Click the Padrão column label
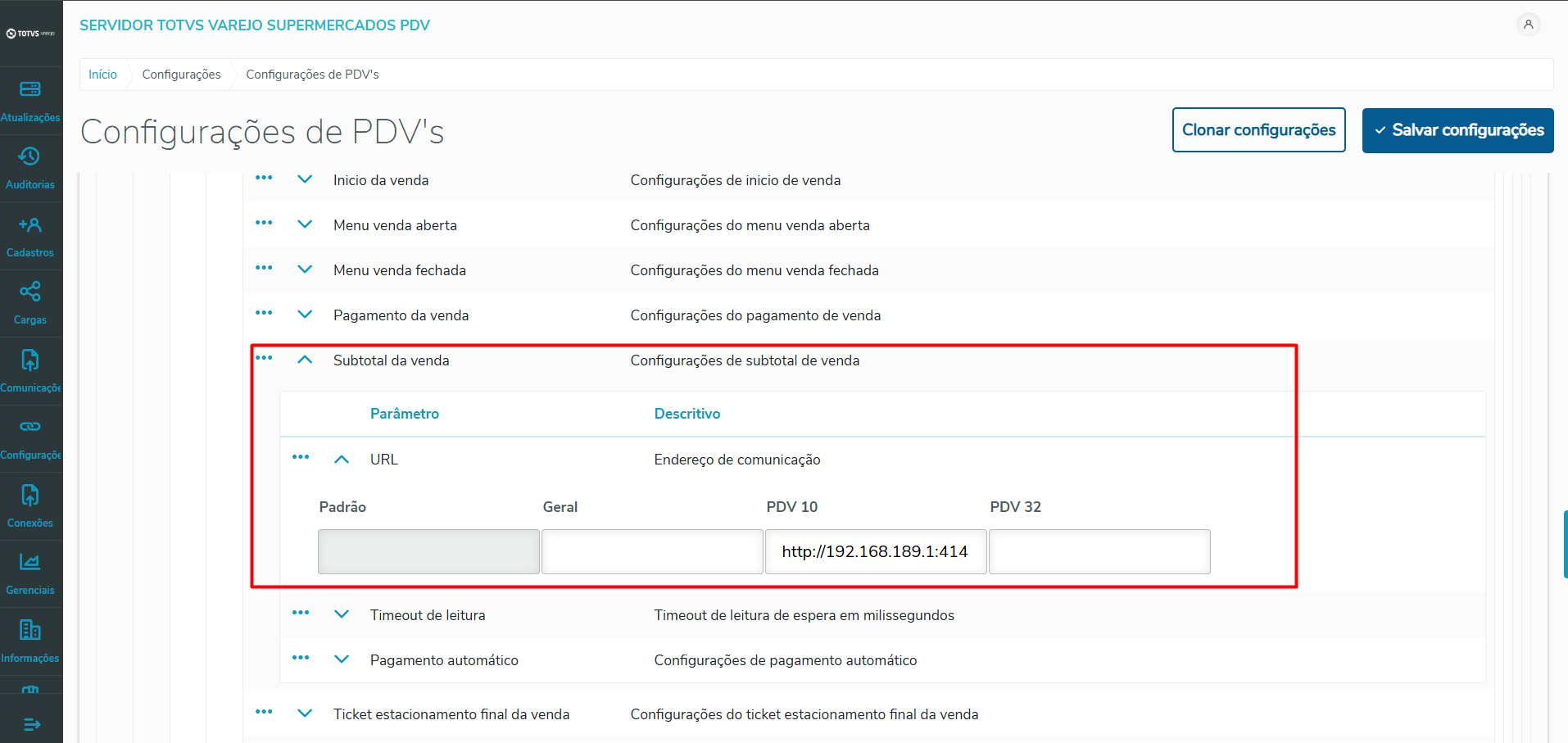This screenshot has height=743, width=1568. tap(342, 507)
